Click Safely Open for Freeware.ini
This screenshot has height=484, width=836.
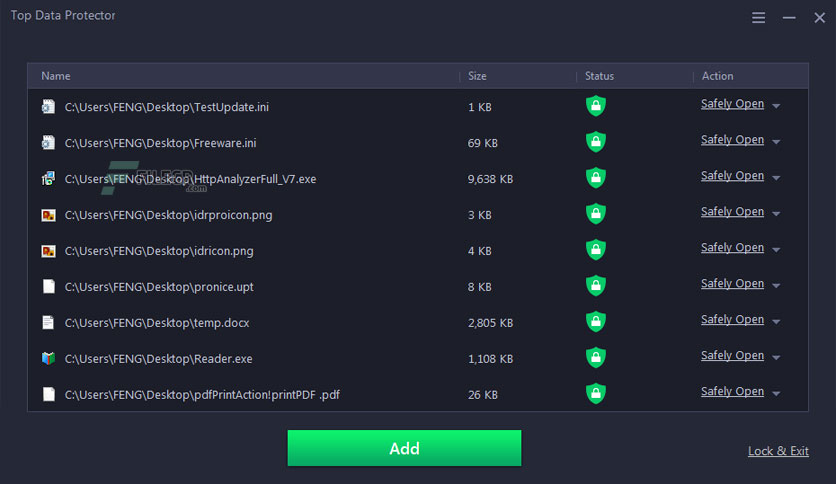(x=732, y=140)
